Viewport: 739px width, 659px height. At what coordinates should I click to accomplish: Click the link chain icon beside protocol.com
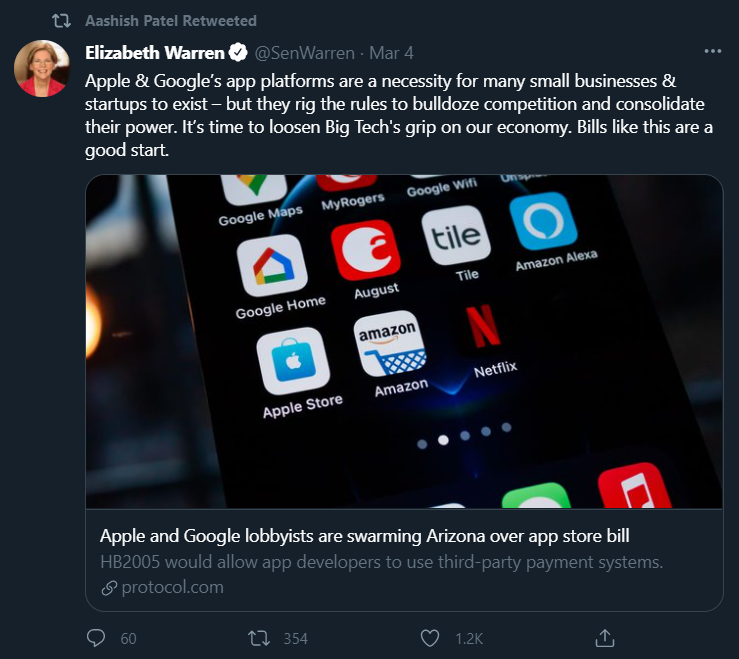(109, 588)
